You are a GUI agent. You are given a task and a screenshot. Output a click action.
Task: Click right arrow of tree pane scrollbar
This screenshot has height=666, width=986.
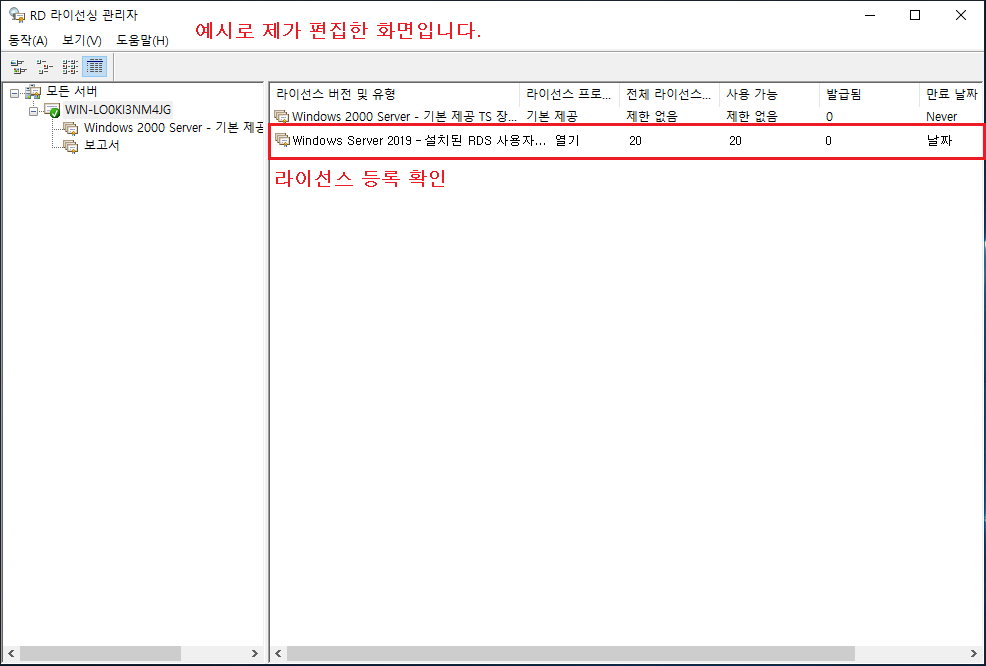tap(254, 653)
